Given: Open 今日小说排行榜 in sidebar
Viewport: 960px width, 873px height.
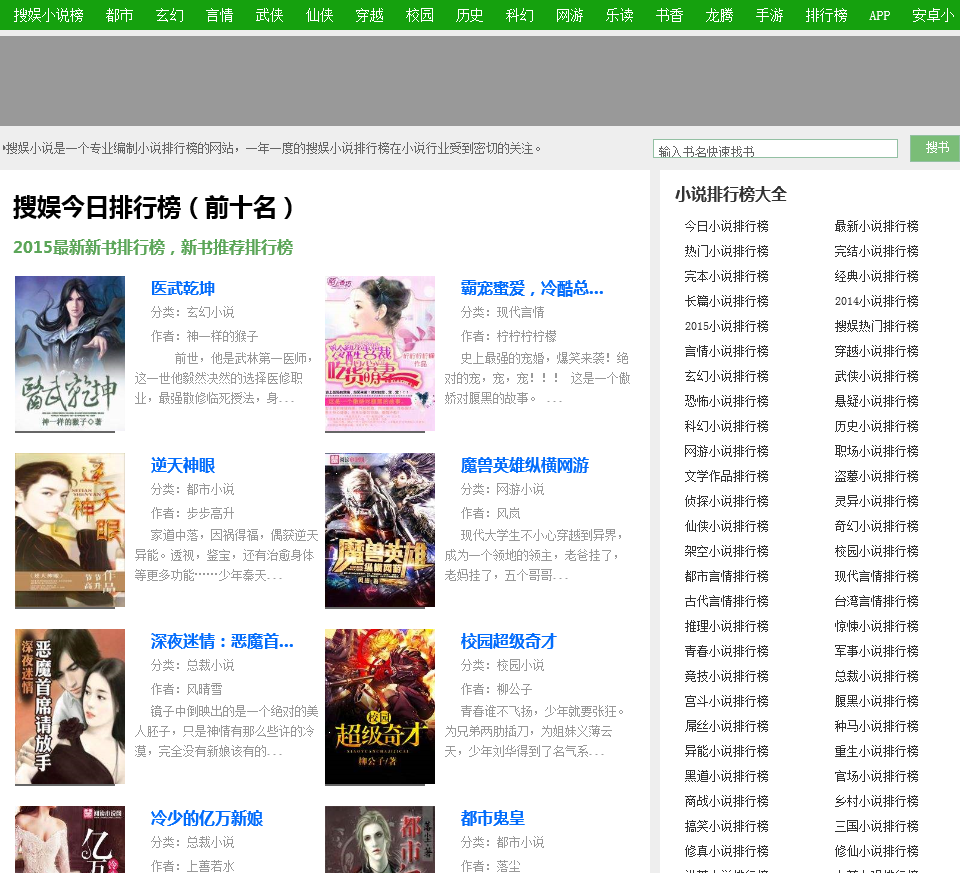Looking at the screenshot, I should pyautogui.click(x=726, y=227).
